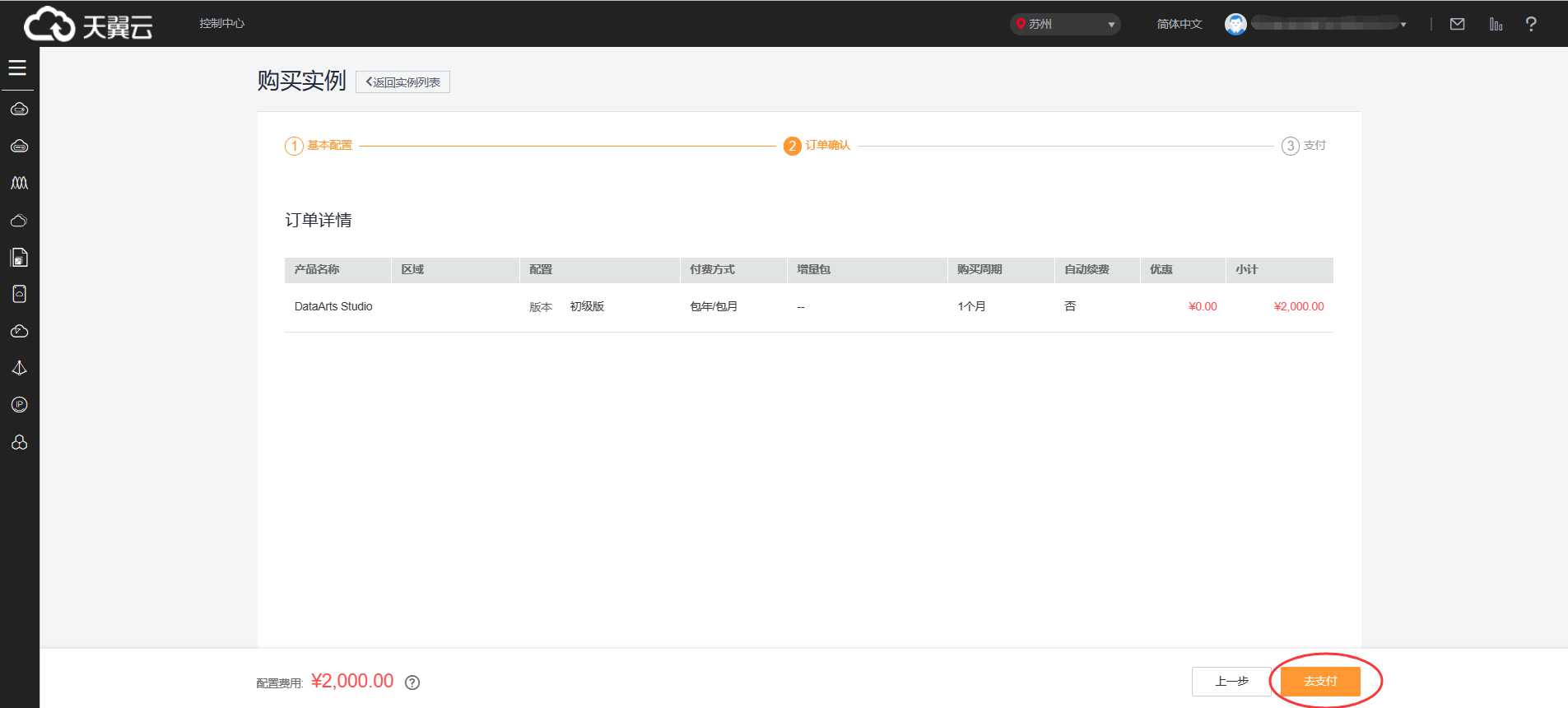Click the bar chart icon in header
The width and height of the screenshot is (1568, 708).
(x=1496, y=24)
